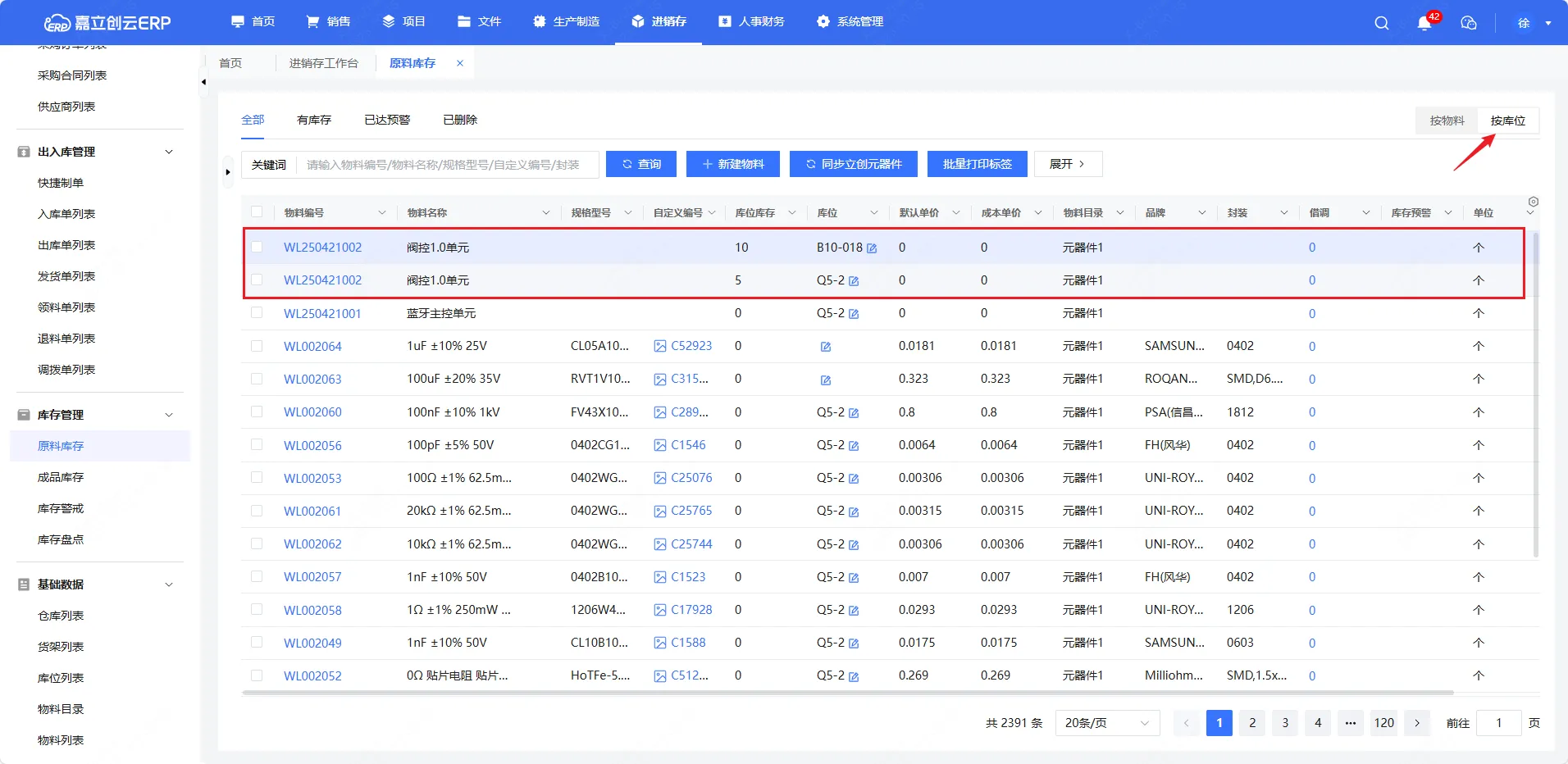1568x764 pixels.
Task: Click the 新建物料 button
Action: (x=733, y=164)
